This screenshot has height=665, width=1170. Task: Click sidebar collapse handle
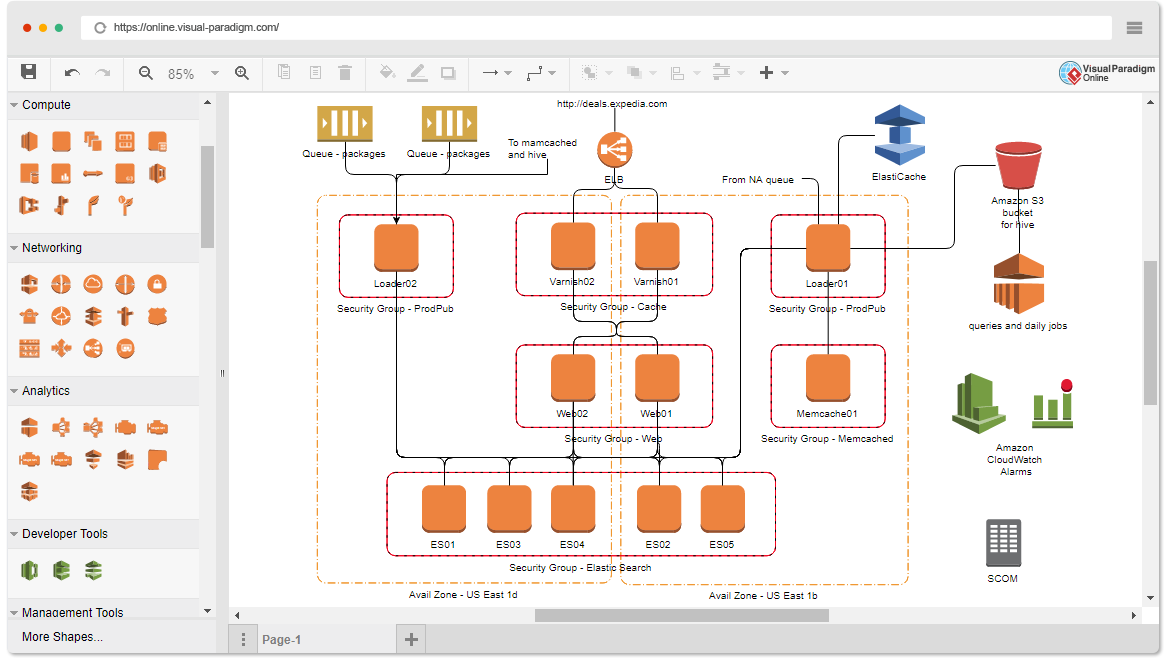222,373
